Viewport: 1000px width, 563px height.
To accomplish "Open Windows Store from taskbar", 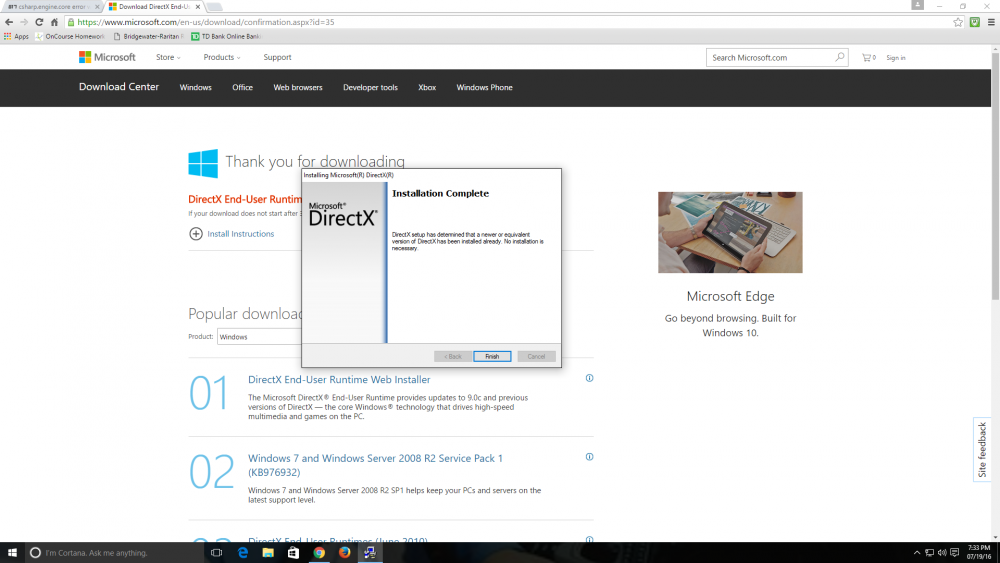I will tap(293, 553).
